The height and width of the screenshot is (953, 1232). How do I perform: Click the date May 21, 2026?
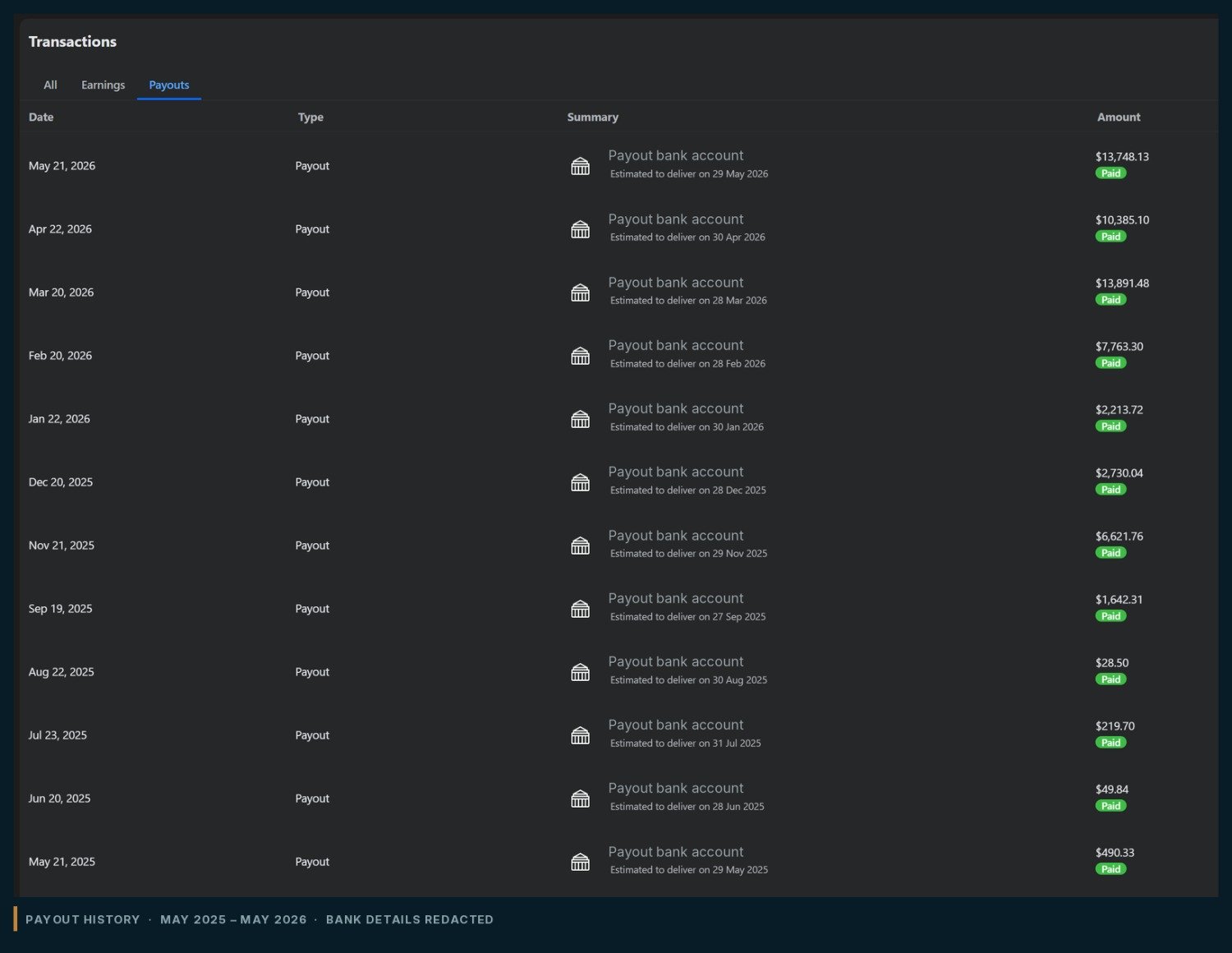tap(62, 166)
